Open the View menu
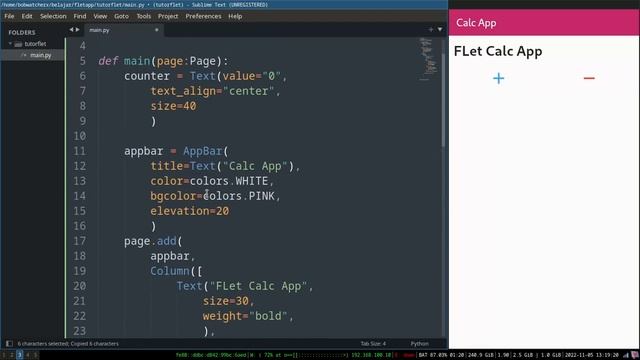Viewport: 640px width, 360px height. pyautogui.click(x=100, y=16)
